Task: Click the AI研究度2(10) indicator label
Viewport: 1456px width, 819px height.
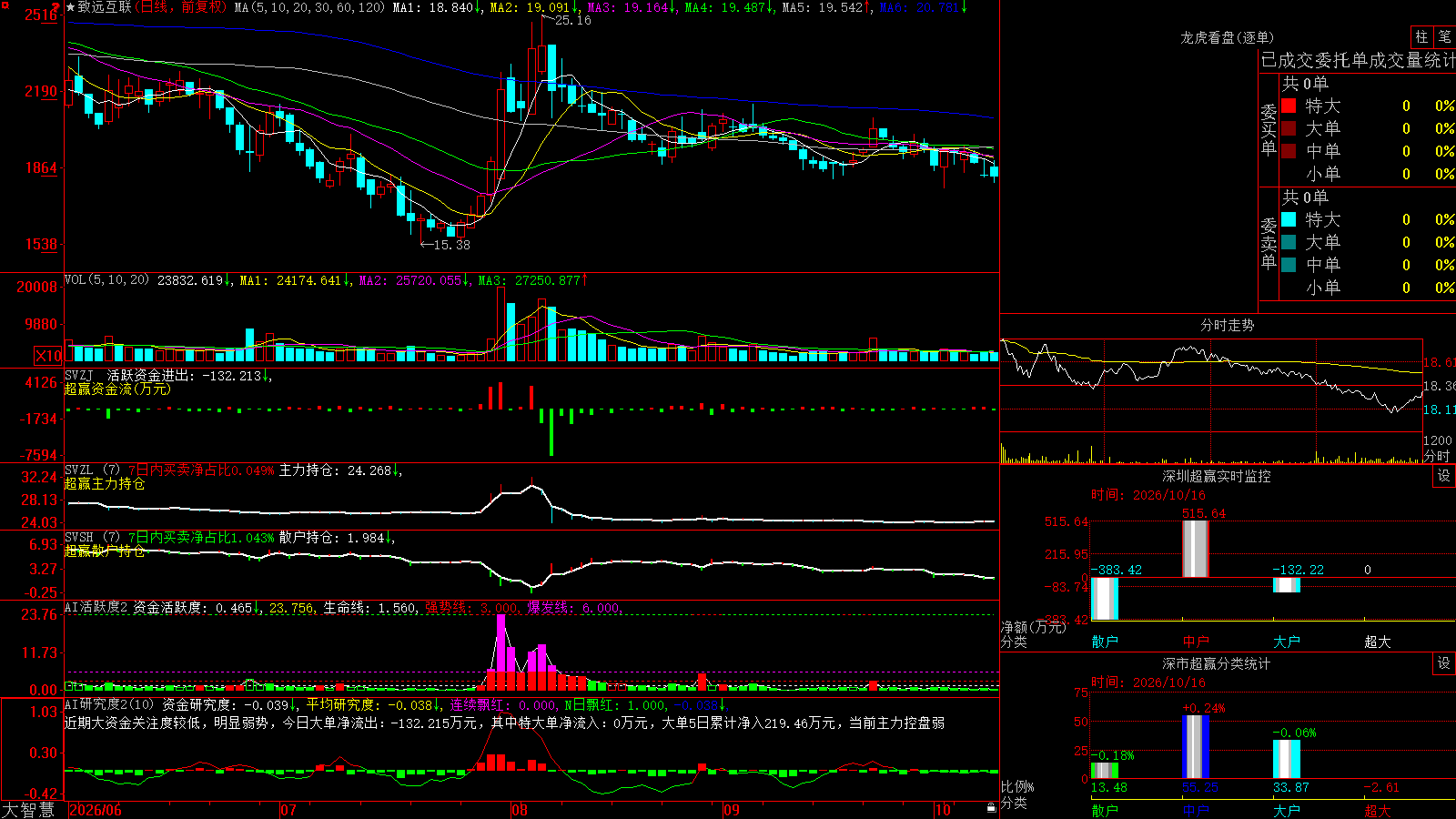Action: pos(109,704)
